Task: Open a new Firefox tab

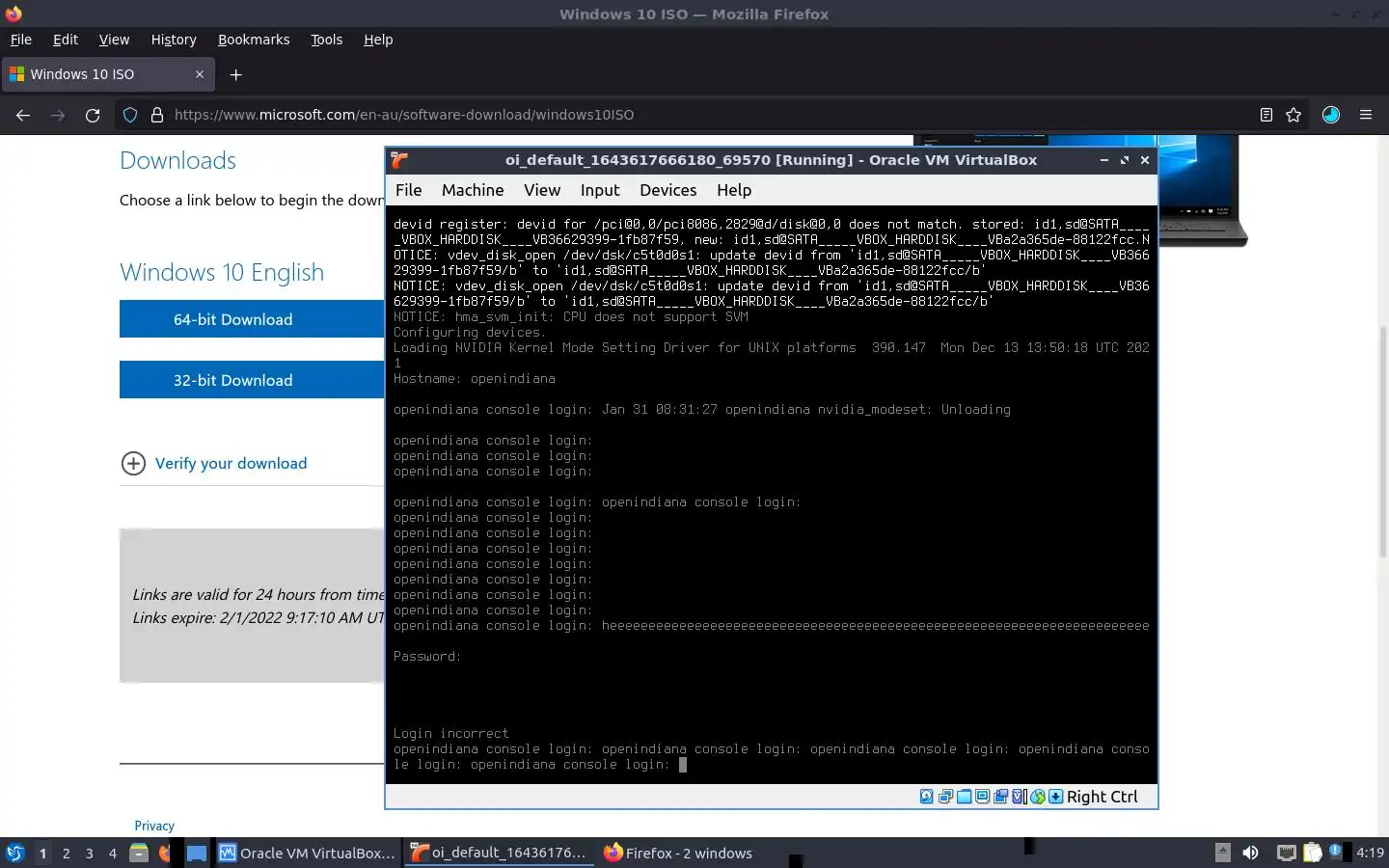Action: (x=235, y=74)
